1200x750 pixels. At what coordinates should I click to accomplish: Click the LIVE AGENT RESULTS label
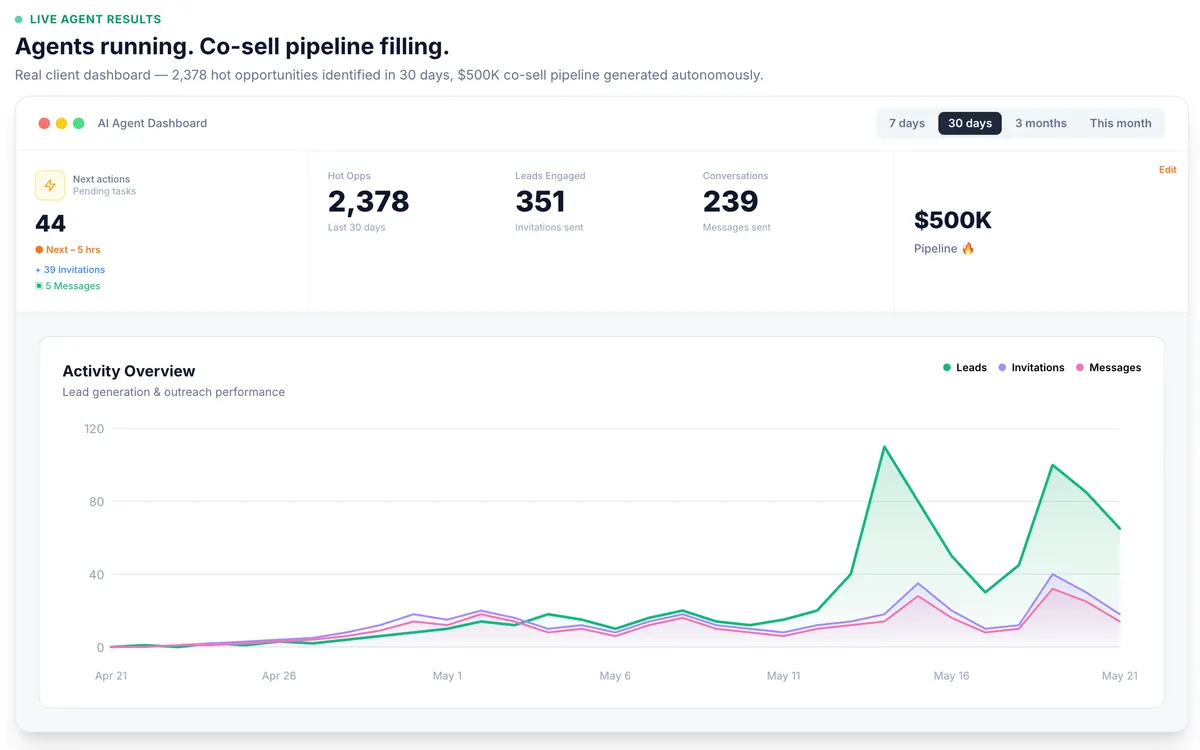95,19
